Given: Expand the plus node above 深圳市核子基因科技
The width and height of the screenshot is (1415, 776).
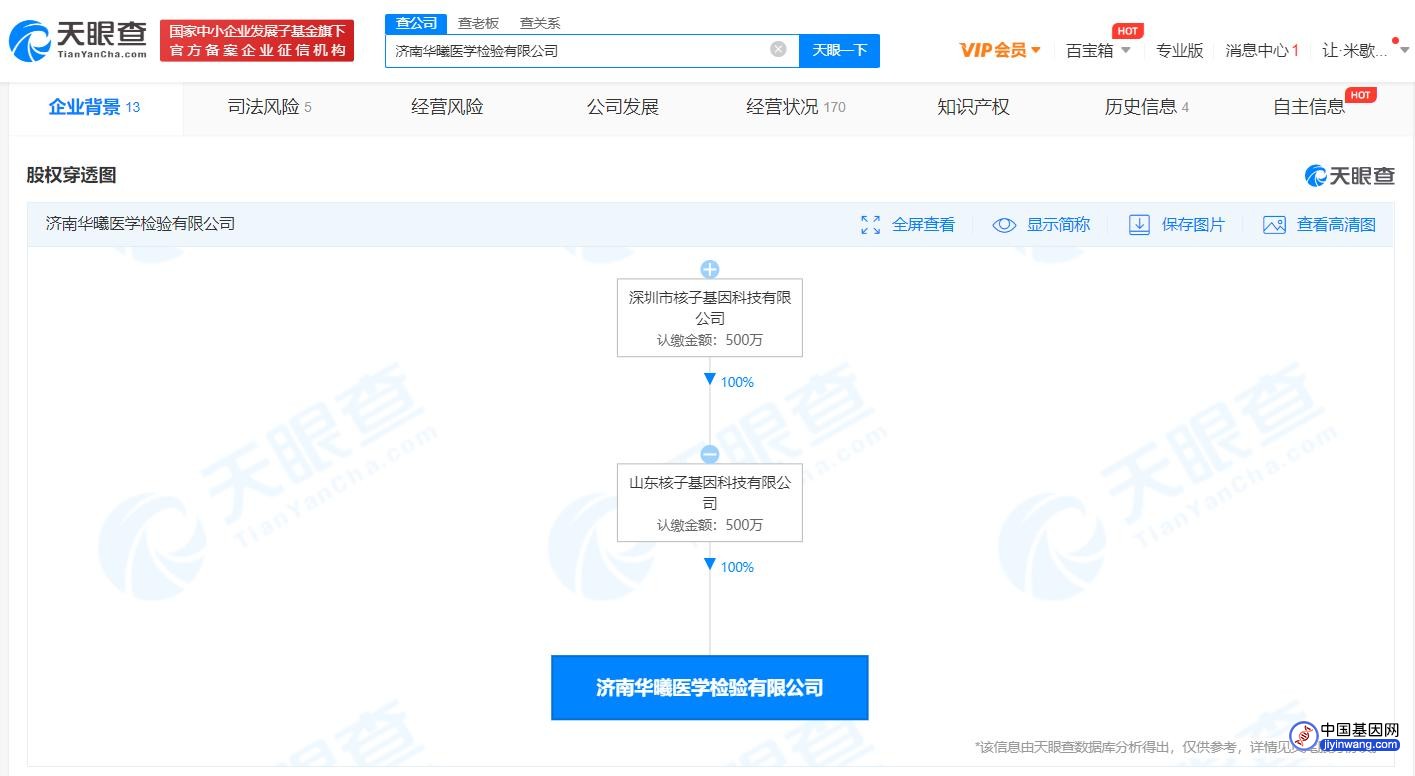Looking at the screenshot, I should pyautogui.click(x=710, y=269).
